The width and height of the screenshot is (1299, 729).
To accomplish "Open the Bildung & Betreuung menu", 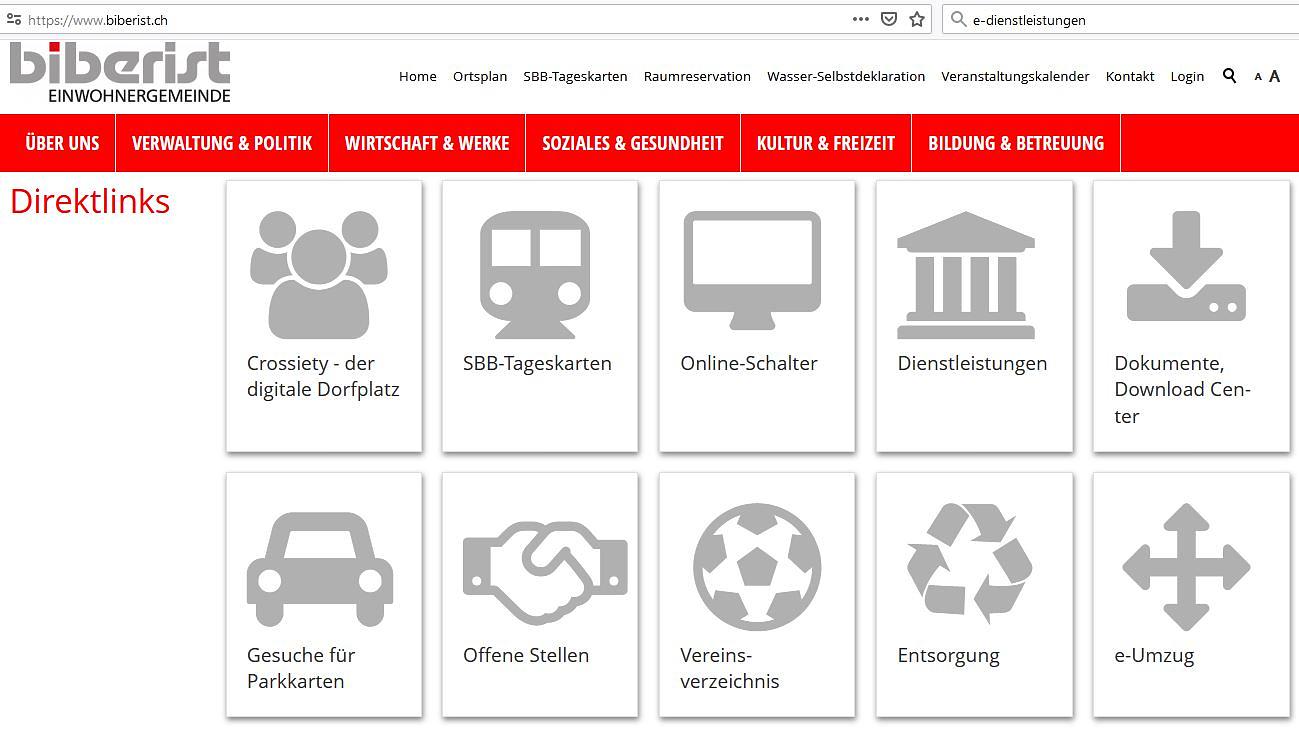I will 1016,143.
